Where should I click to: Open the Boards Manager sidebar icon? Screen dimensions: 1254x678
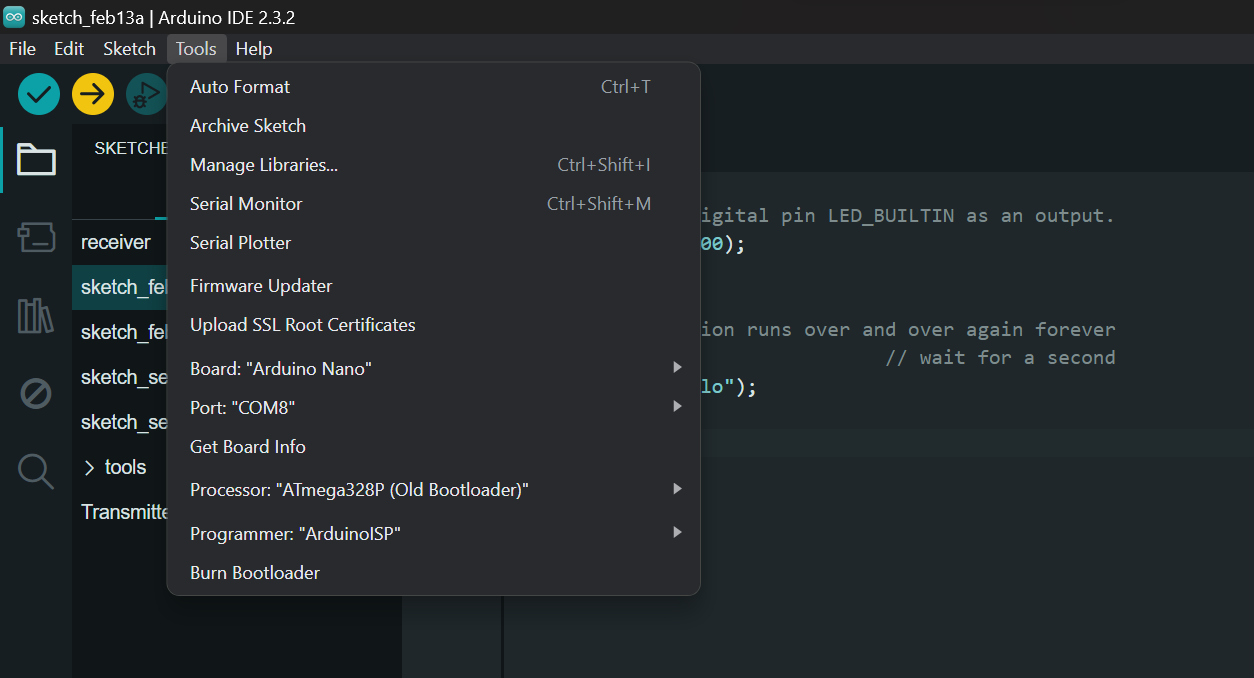tap(35, 238)
